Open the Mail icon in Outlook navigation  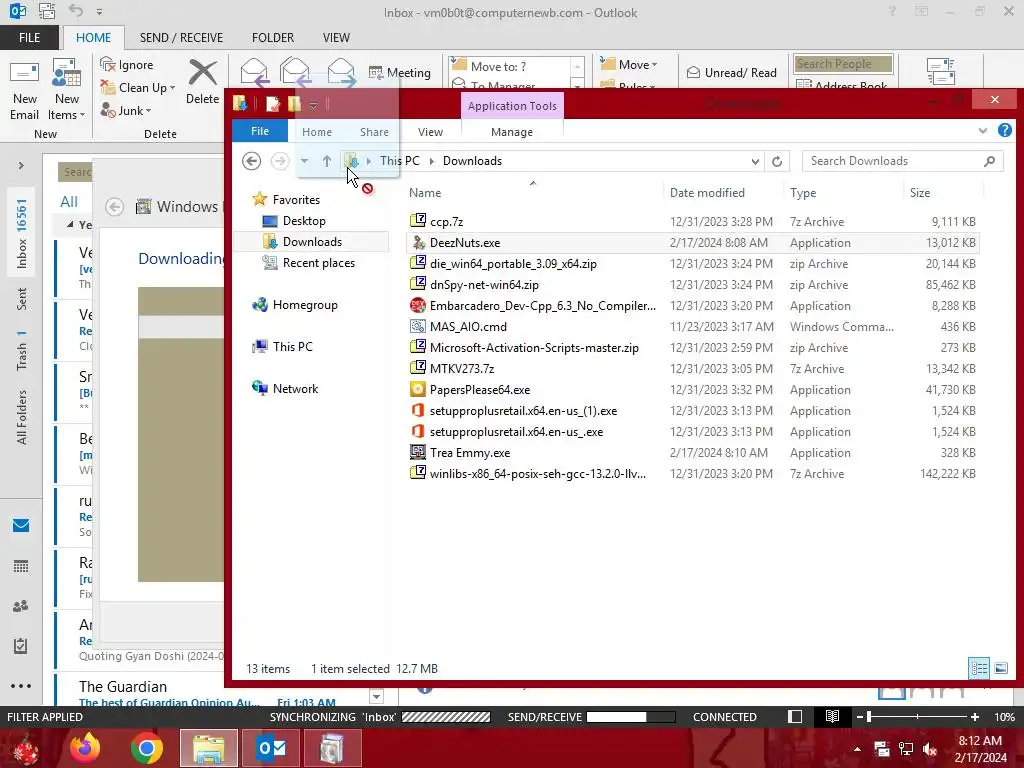[x=21, y=525]
